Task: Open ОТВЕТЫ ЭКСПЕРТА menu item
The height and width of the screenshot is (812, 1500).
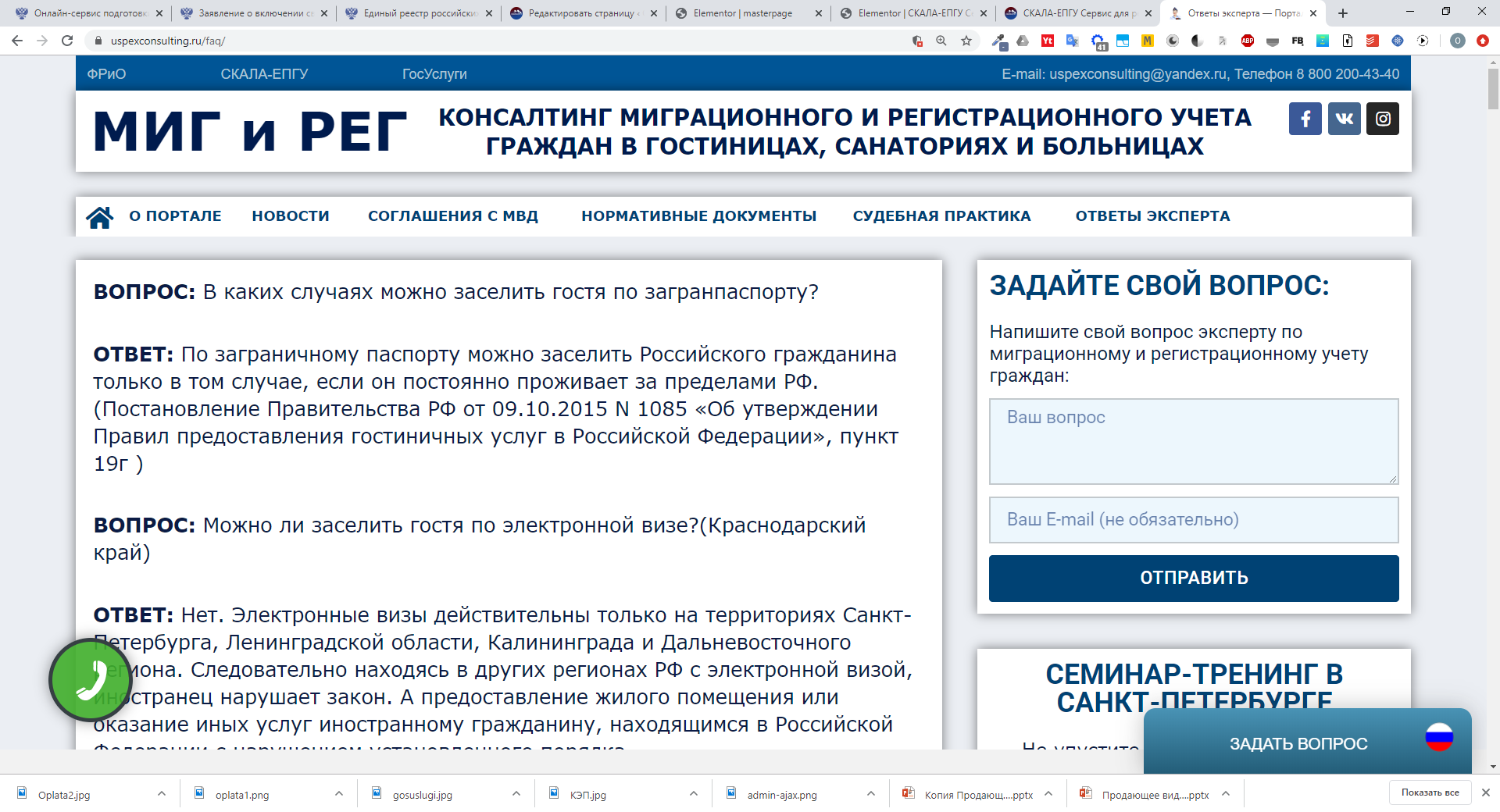Action: click(1152, 216)
